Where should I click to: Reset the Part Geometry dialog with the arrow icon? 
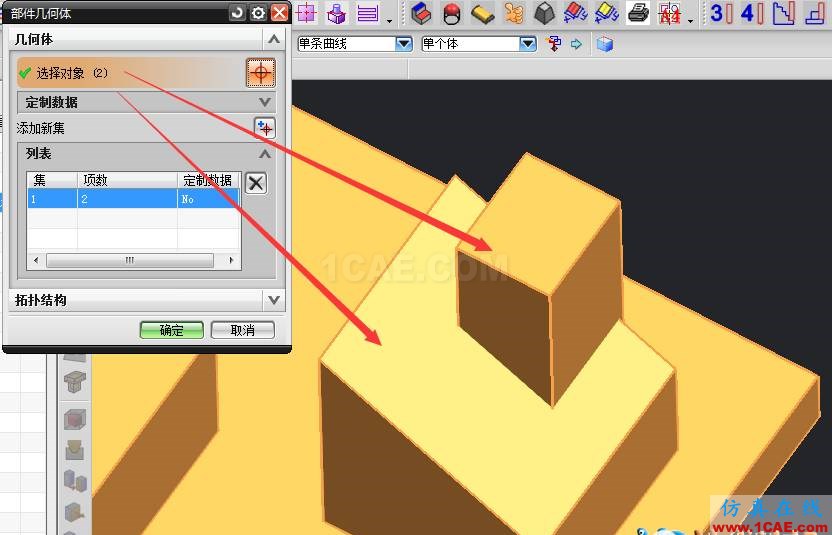pyautogui.click(x=237, y=13)
